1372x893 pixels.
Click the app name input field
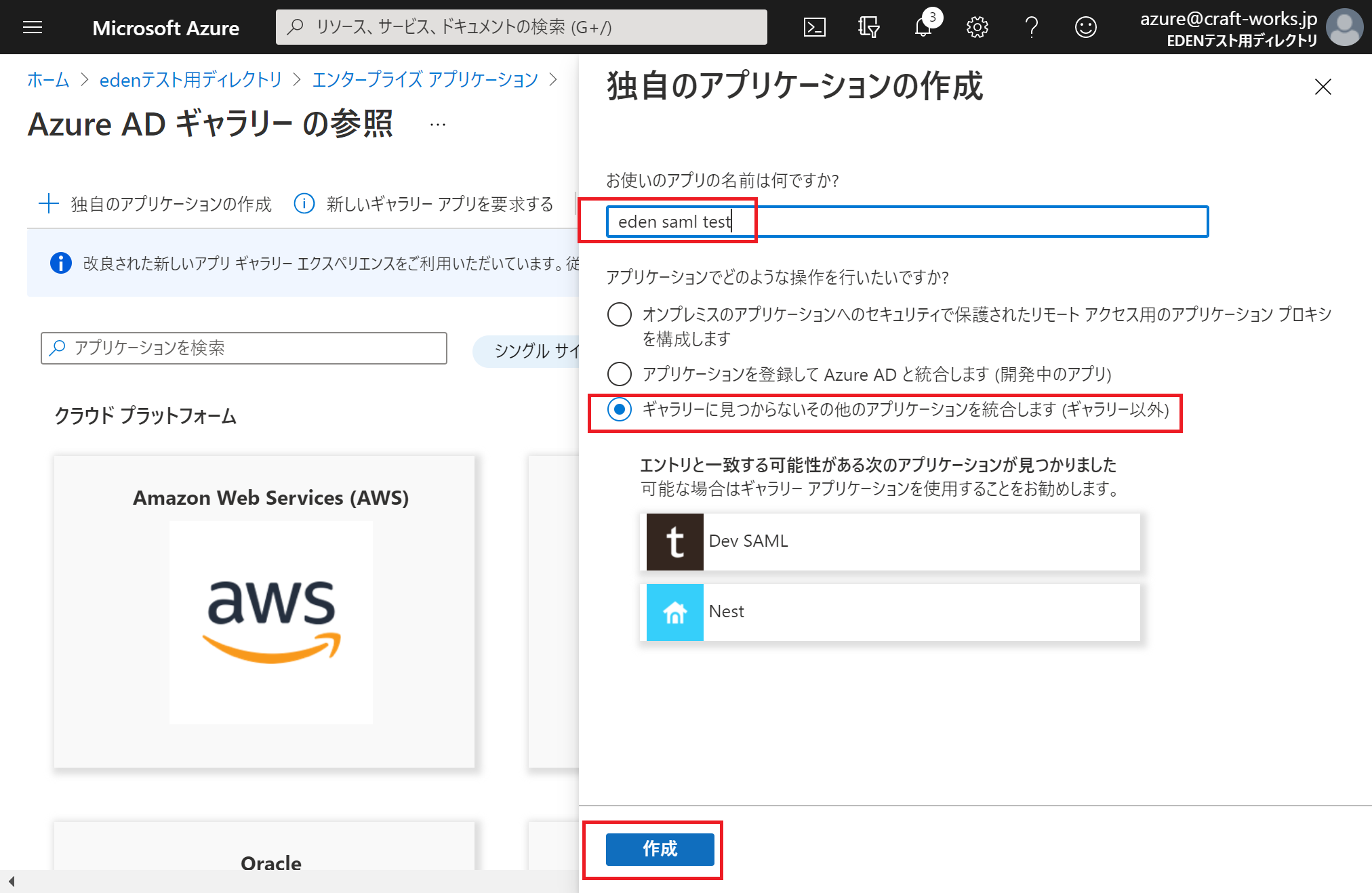(x=907, y=222)
